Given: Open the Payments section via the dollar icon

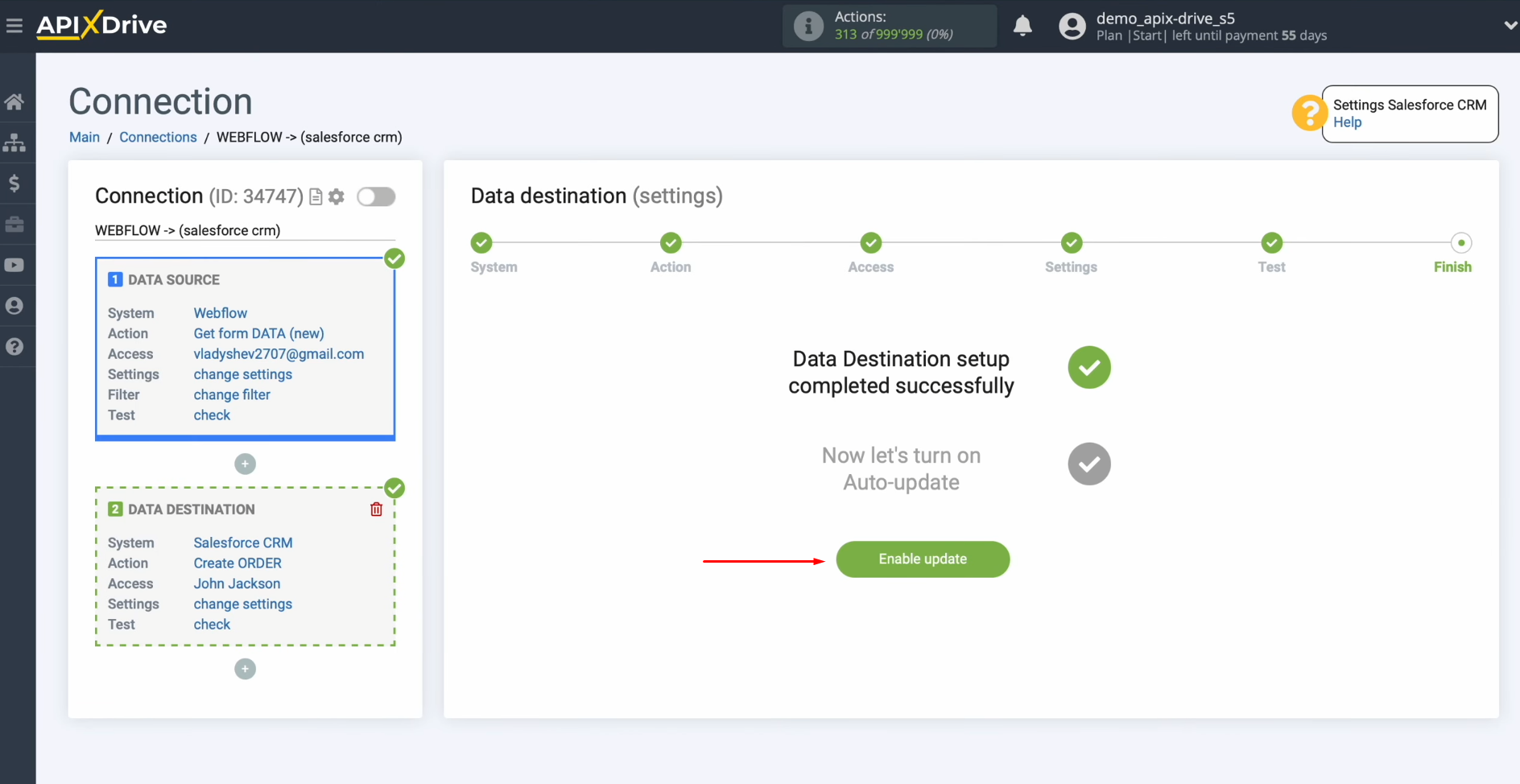Looking at the screenshot, I should [16, 183].
